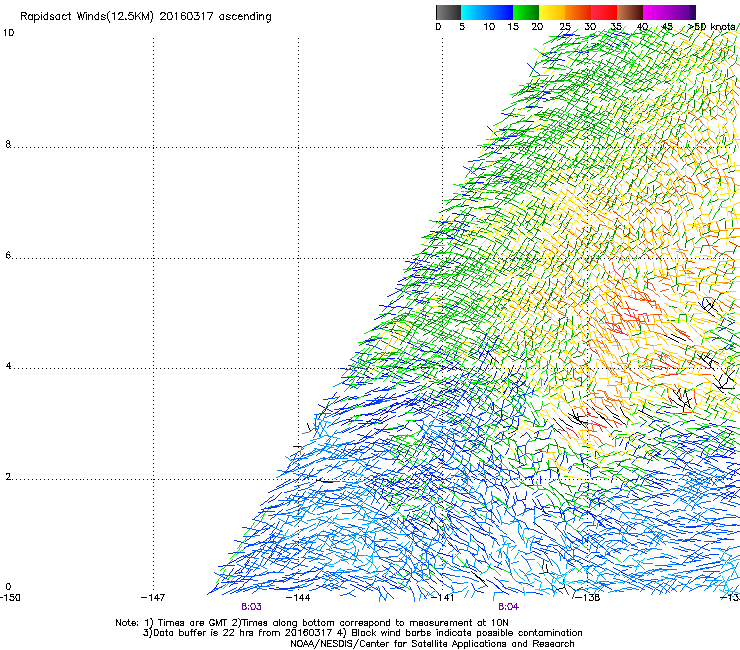Click the title "Rapidscat Winds(12.5KM) 20160317 ascending"

click(x=146, y=17)
